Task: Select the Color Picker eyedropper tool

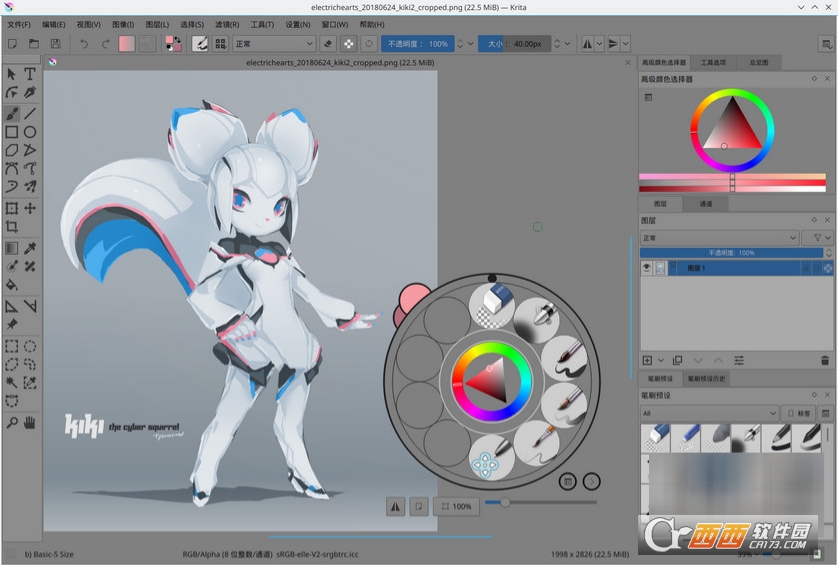Action: point(30,248)
